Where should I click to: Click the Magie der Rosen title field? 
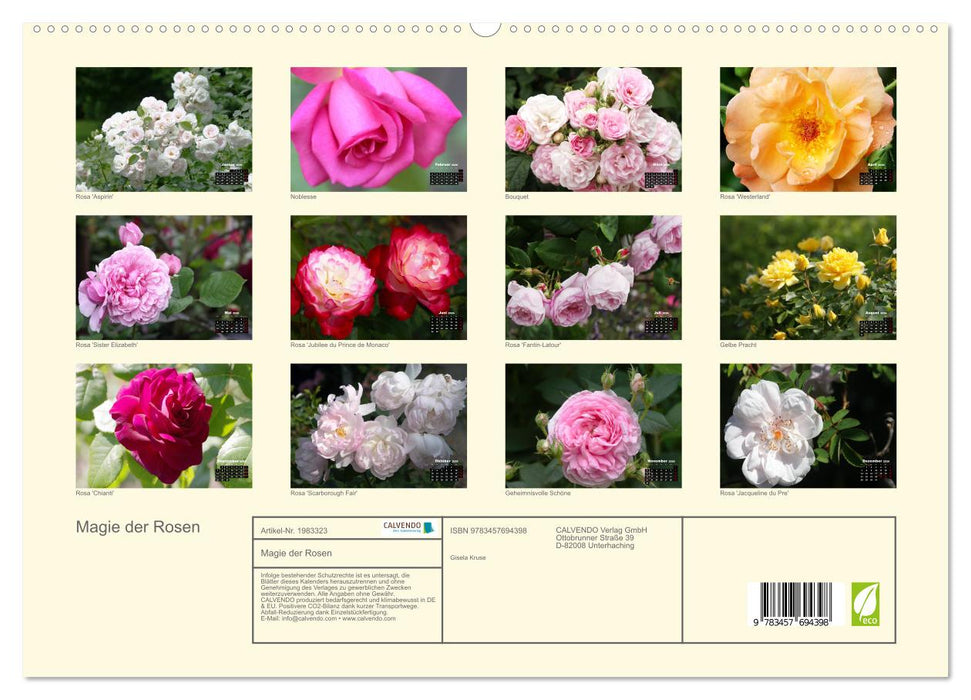[x=296, y=552]
